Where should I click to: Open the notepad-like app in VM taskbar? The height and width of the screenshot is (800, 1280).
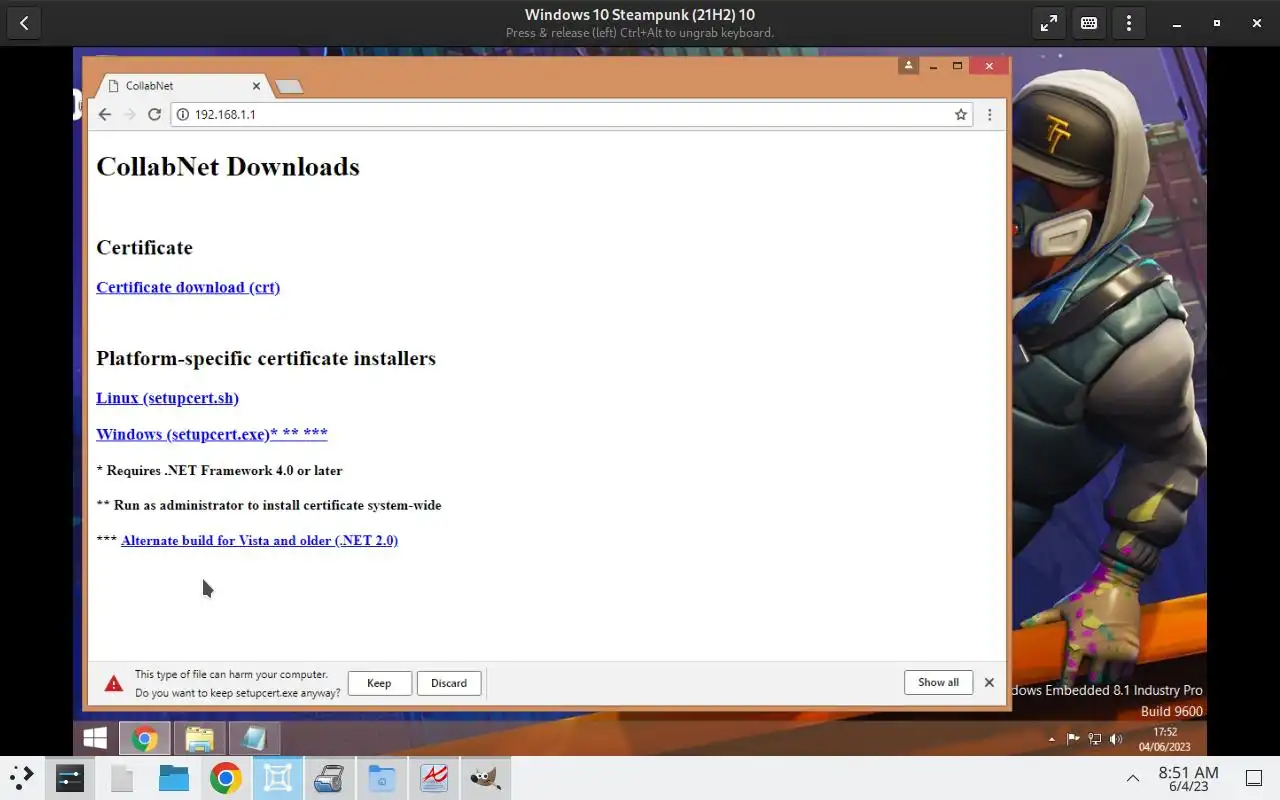tap(254, 739)
